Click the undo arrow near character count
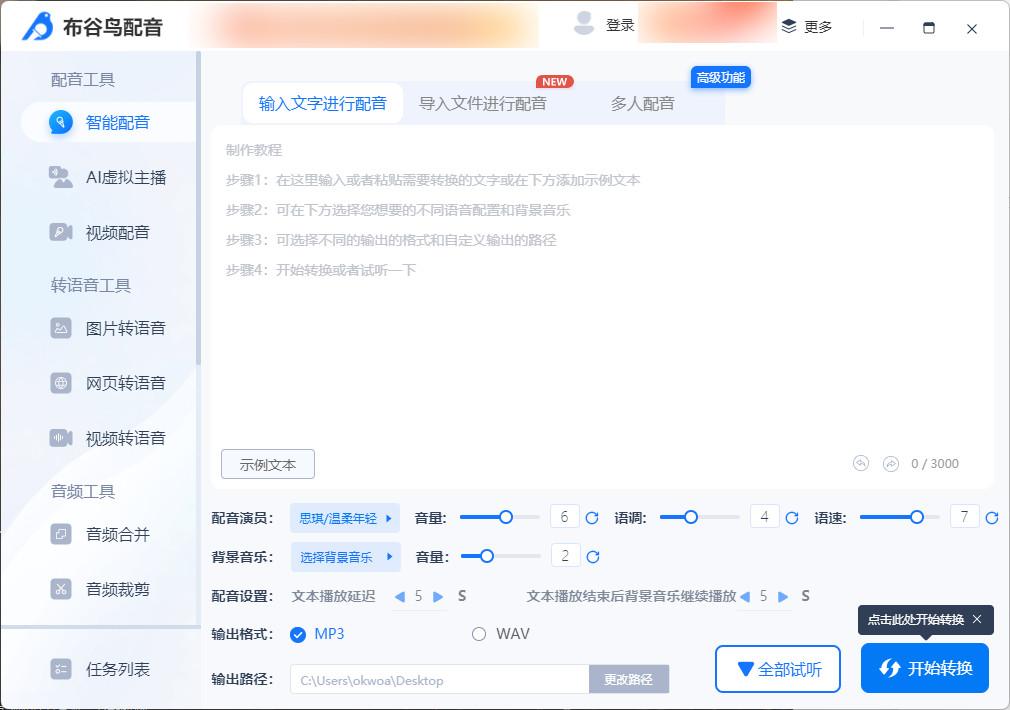 click(861, 463)
